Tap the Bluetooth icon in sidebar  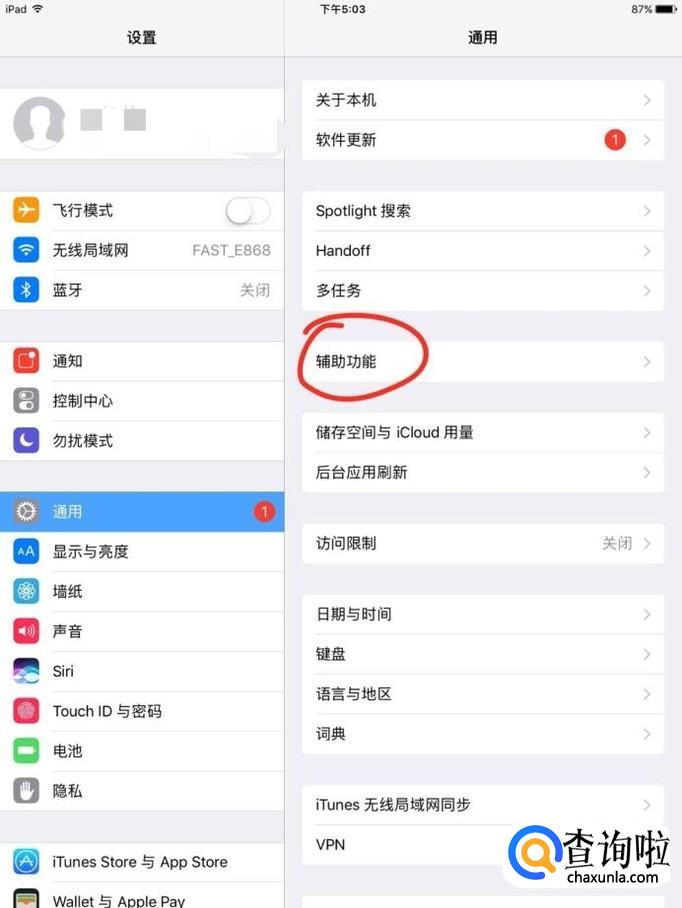coord(26,290)
